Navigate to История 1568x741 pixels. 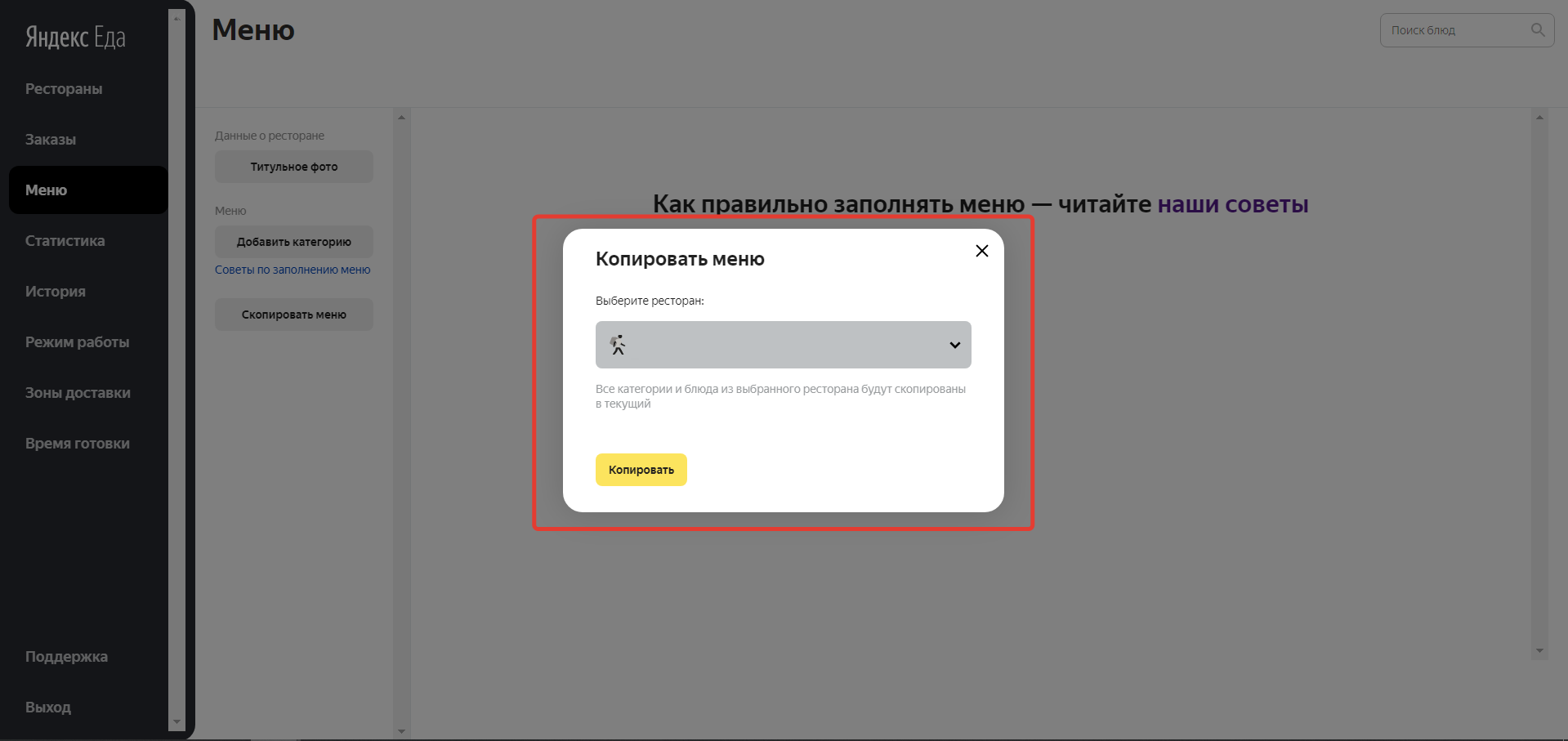point(56,292)
